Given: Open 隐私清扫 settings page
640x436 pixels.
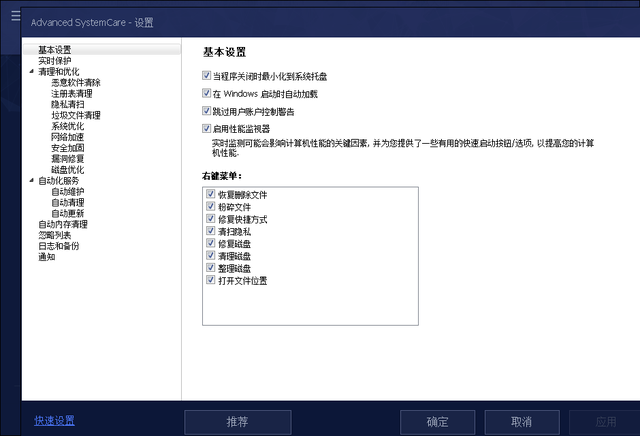Looking at the screenshot, I should click(67, 105).
